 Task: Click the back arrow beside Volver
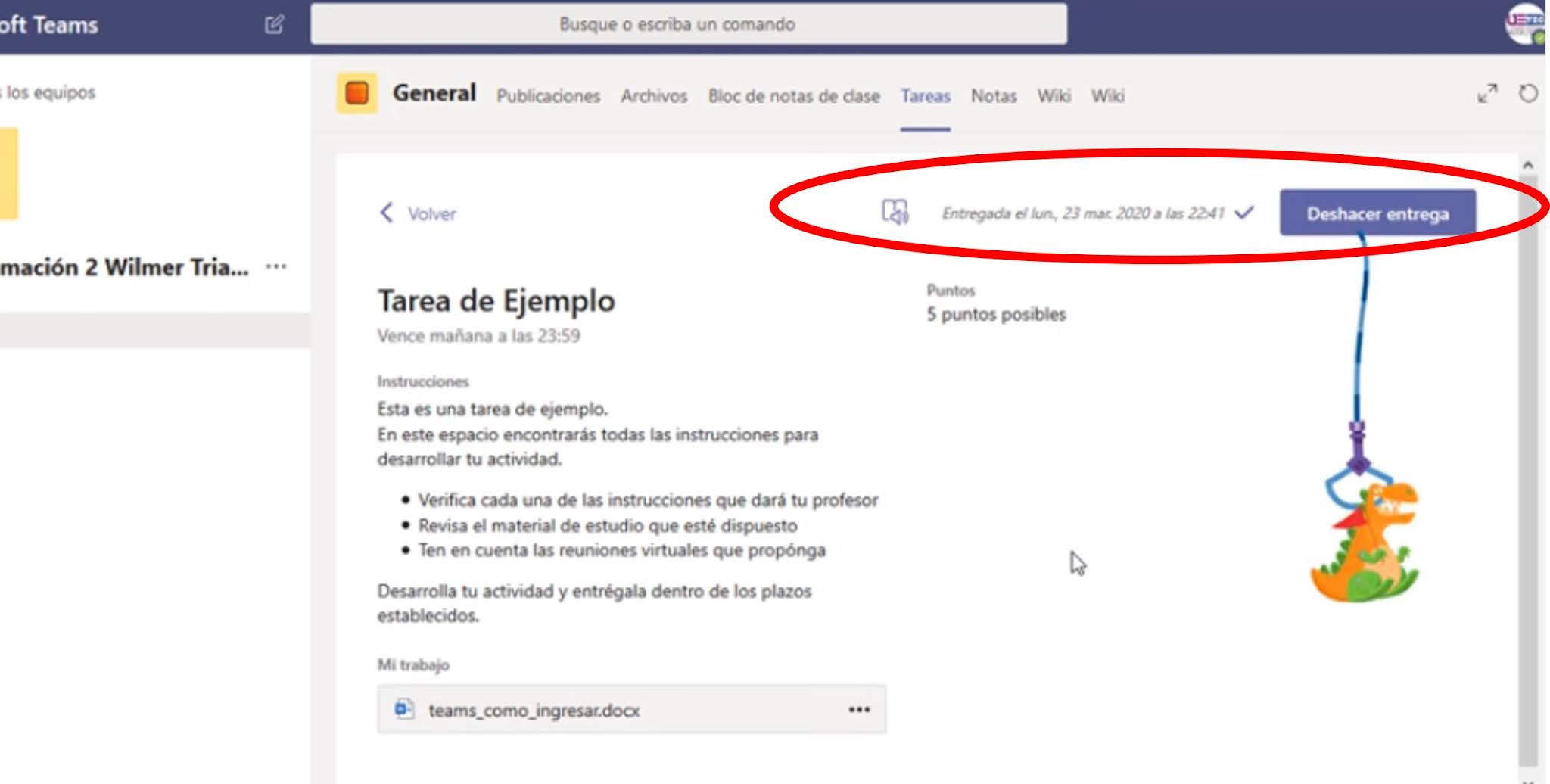(387, 213)
